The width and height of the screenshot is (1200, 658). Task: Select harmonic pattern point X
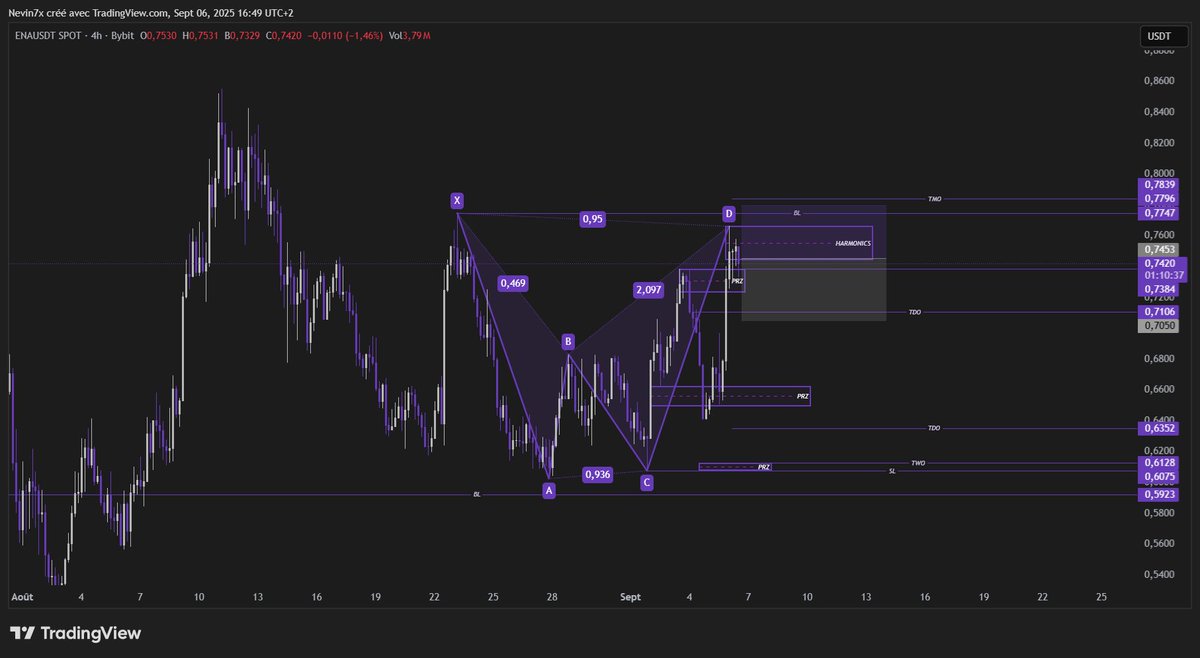coord(457,201)
